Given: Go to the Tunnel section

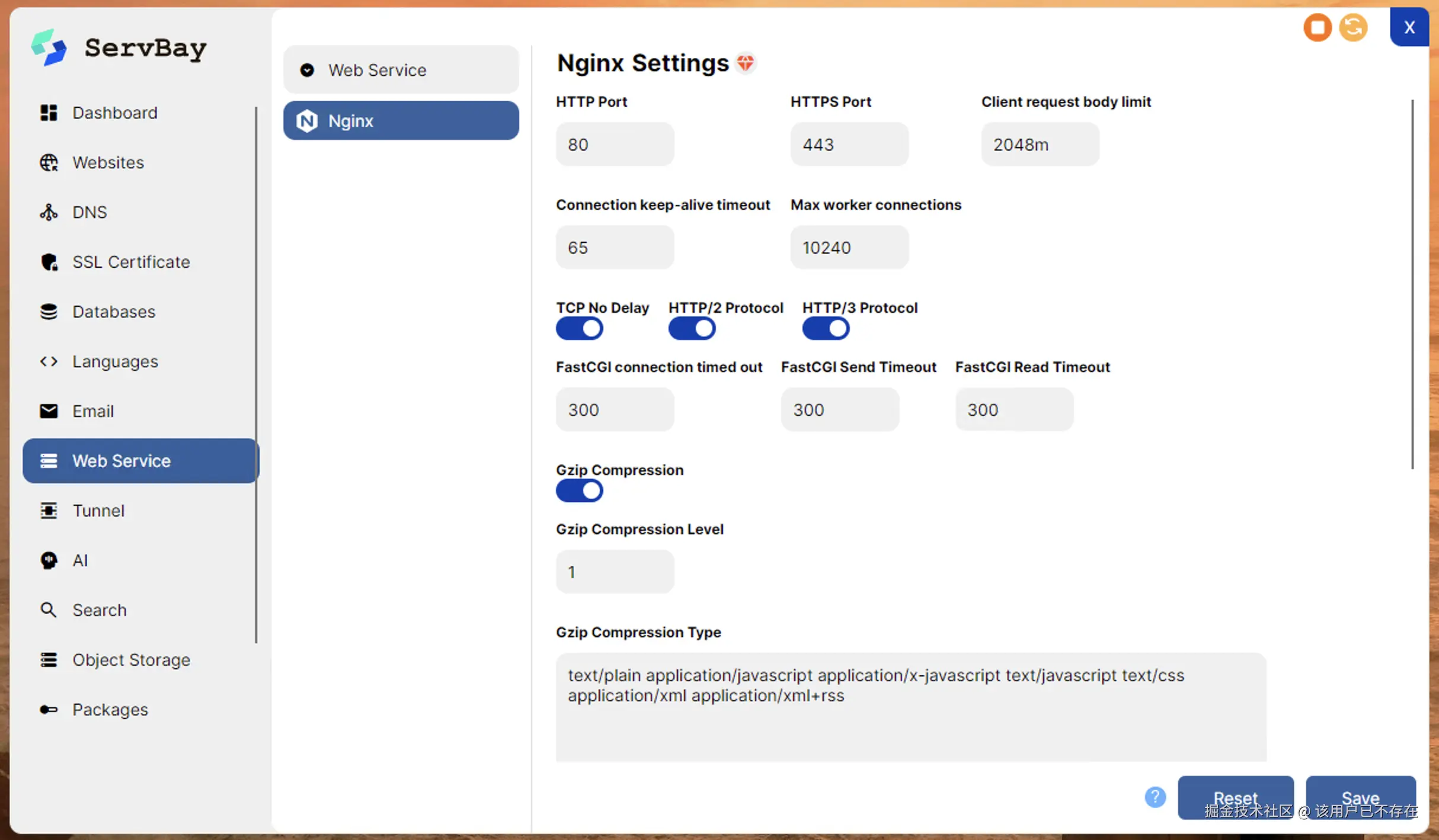Looking at the screenshot, I should point(98,511).
